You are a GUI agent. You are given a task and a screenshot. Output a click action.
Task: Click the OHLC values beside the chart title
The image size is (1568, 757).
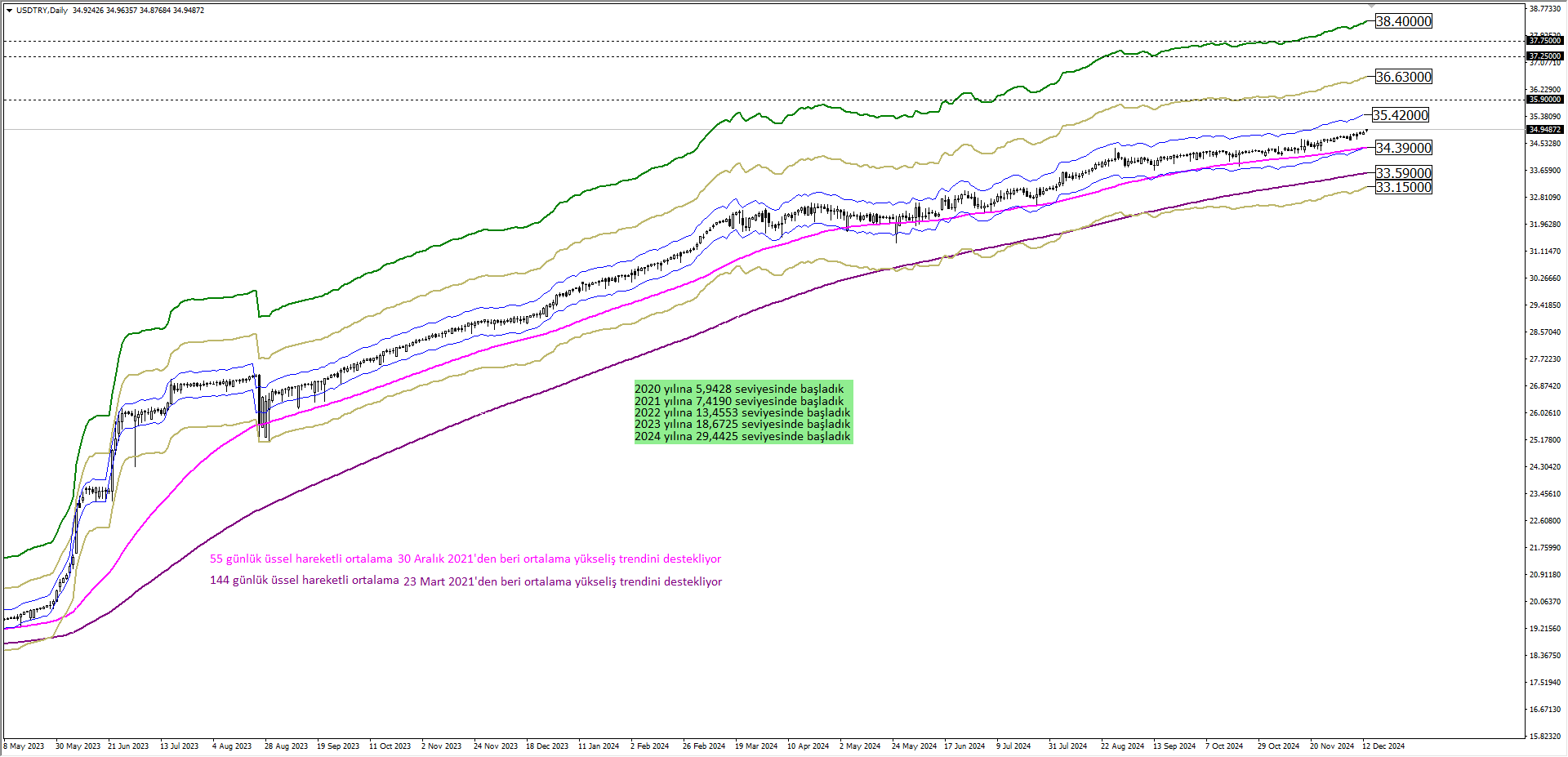(x=138, y=11)
